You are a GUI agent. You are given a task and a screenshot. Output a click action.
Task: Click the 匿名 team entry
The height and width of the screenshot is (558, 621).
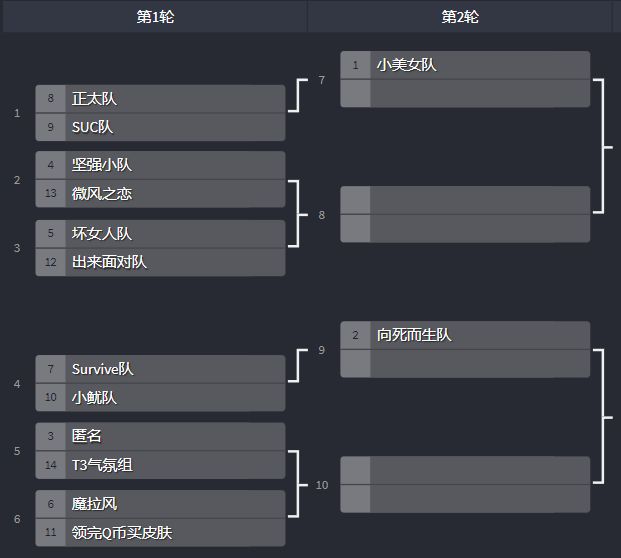click(x=160, y=436)
